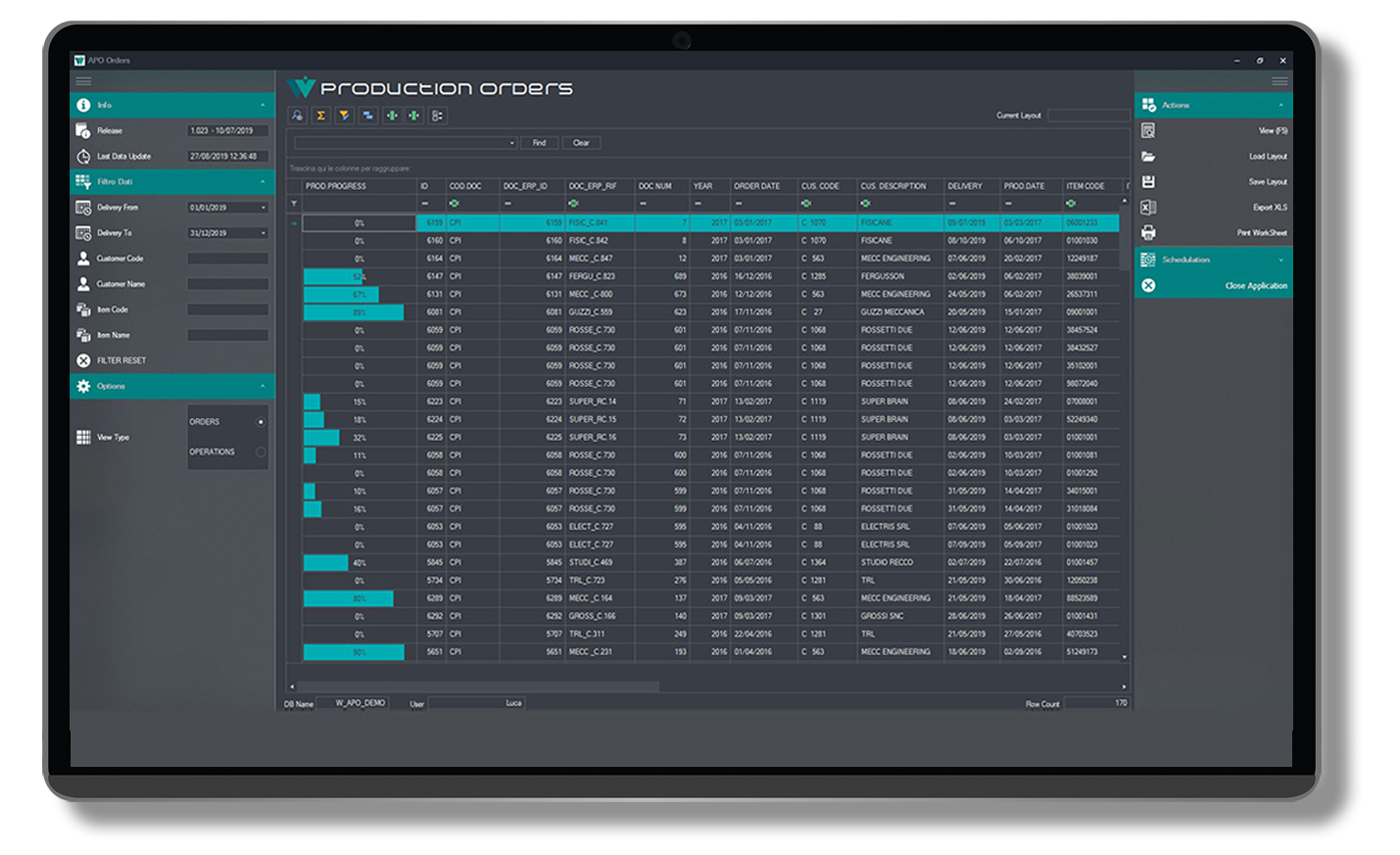The height and width of the screenshot is (855, 1400).
Task: Click the FERGUSSON customer description cell
Action: tap(899, 276)
